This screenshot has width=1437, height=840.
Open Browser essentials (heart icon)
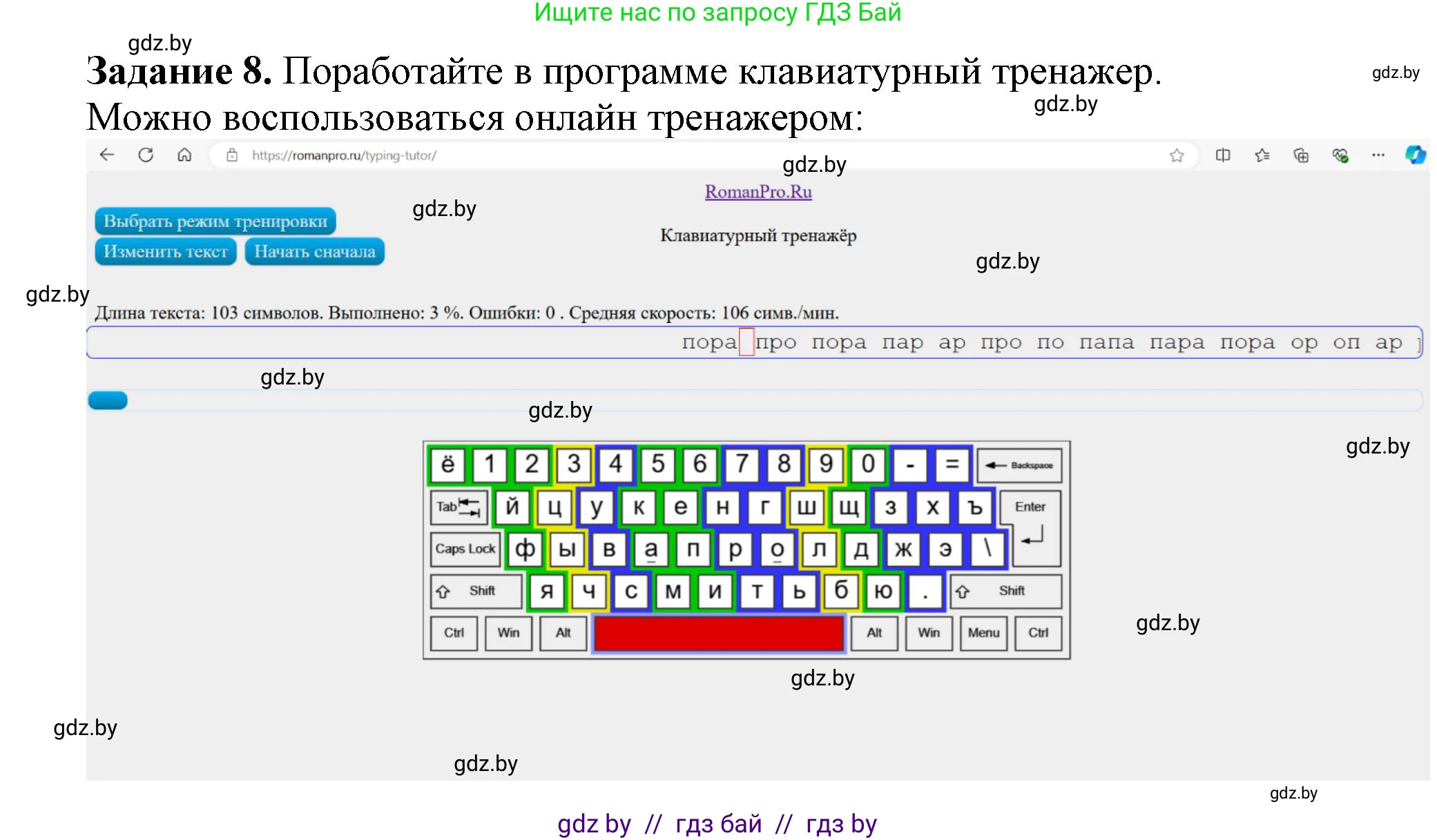[1340, 155]
